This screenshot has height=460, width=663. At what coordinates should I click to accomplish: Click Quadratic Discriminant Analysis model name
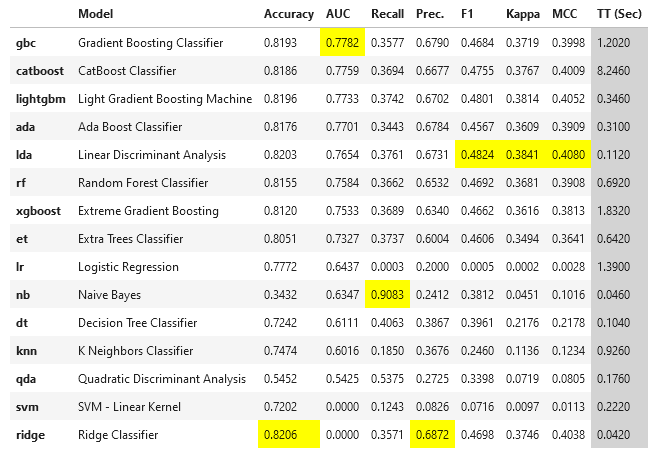click(162, 379)
